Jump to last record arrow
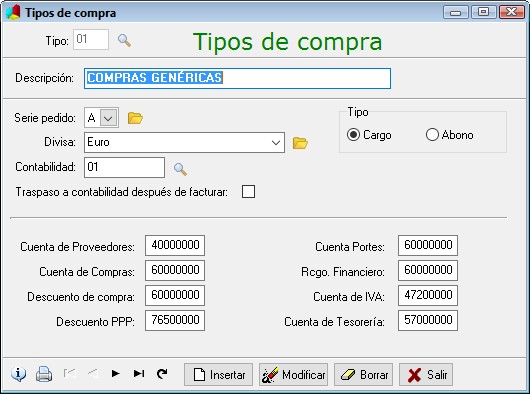 click(x=139, y=373)
